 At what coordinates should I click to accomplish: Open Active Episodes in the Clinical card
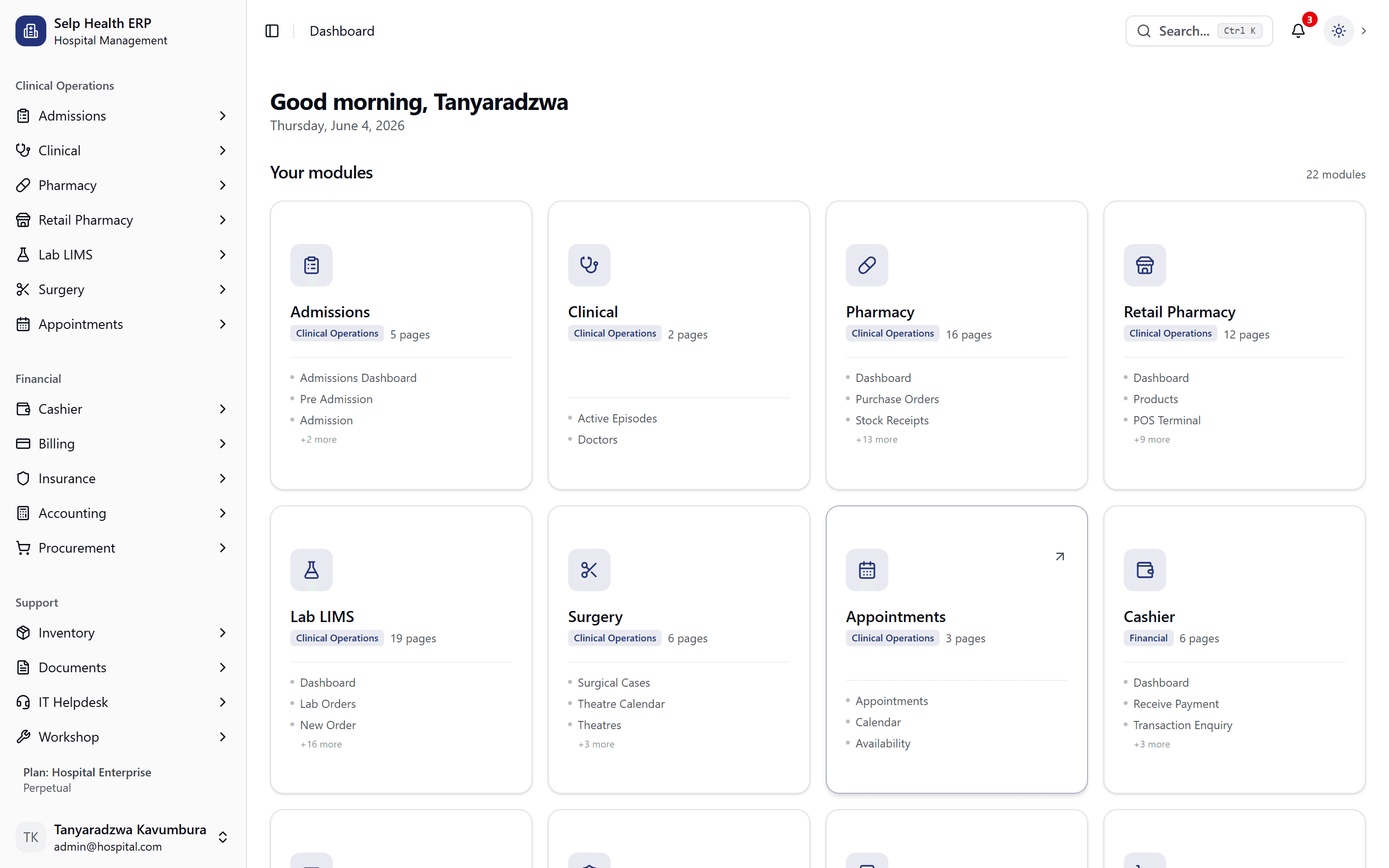click(x=617, y=419)
